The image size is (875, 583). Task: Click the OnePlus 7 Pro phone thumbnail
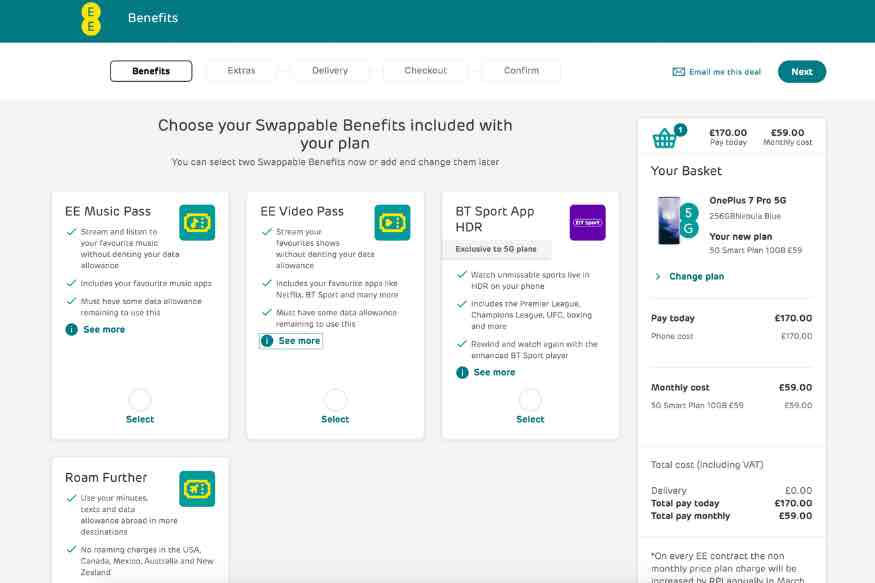(669, 220)
